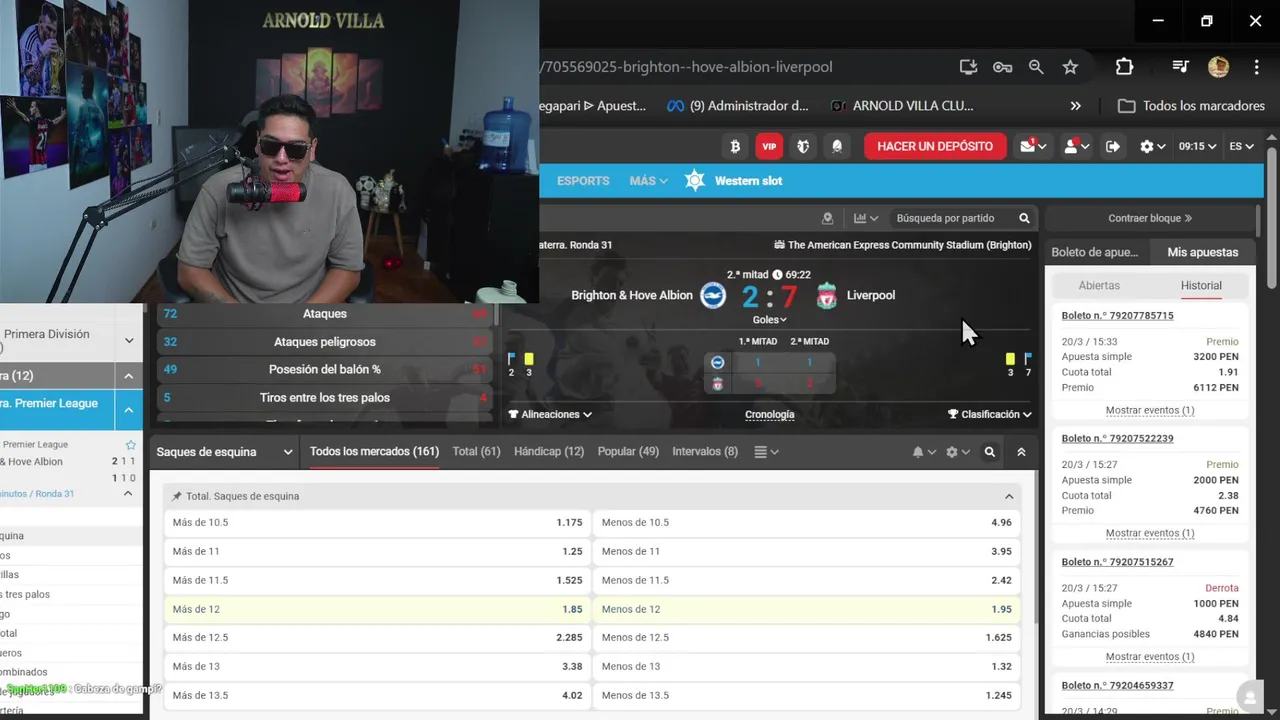Show more bookmarks with the double chevron
The image size is (1280, 720).
(1076, 106)
